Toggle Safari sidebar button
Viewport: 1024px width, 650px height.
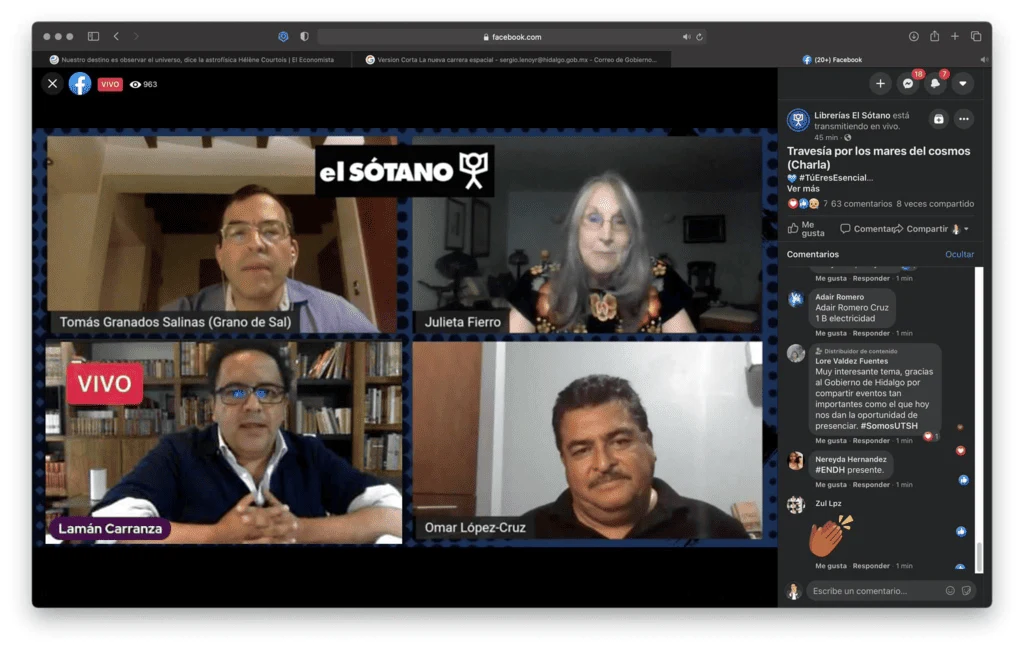(x=93, y=37)
